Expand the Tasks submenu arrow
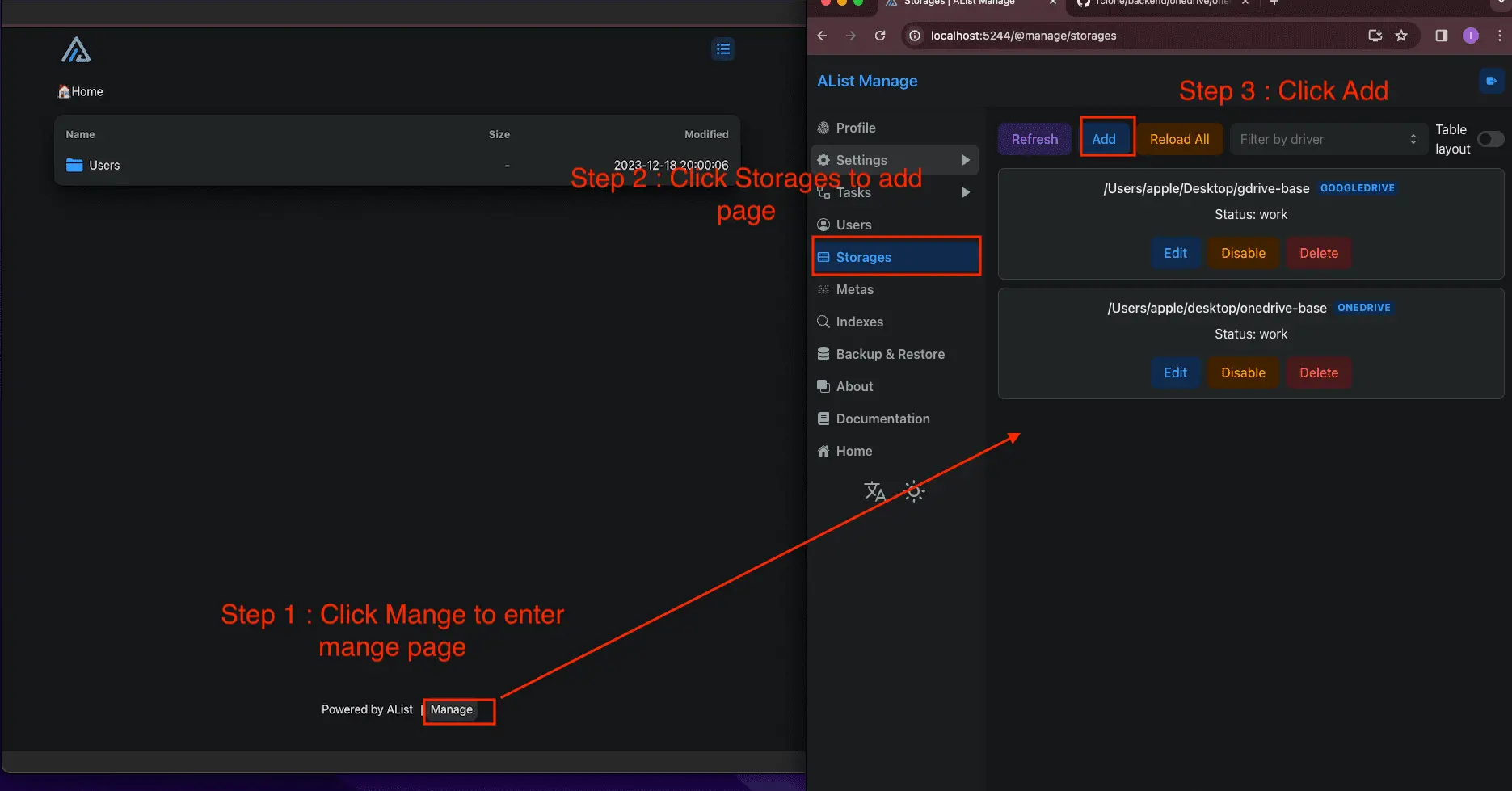The width and height of the screenshot is (1512, 791). tap(966, 192)
